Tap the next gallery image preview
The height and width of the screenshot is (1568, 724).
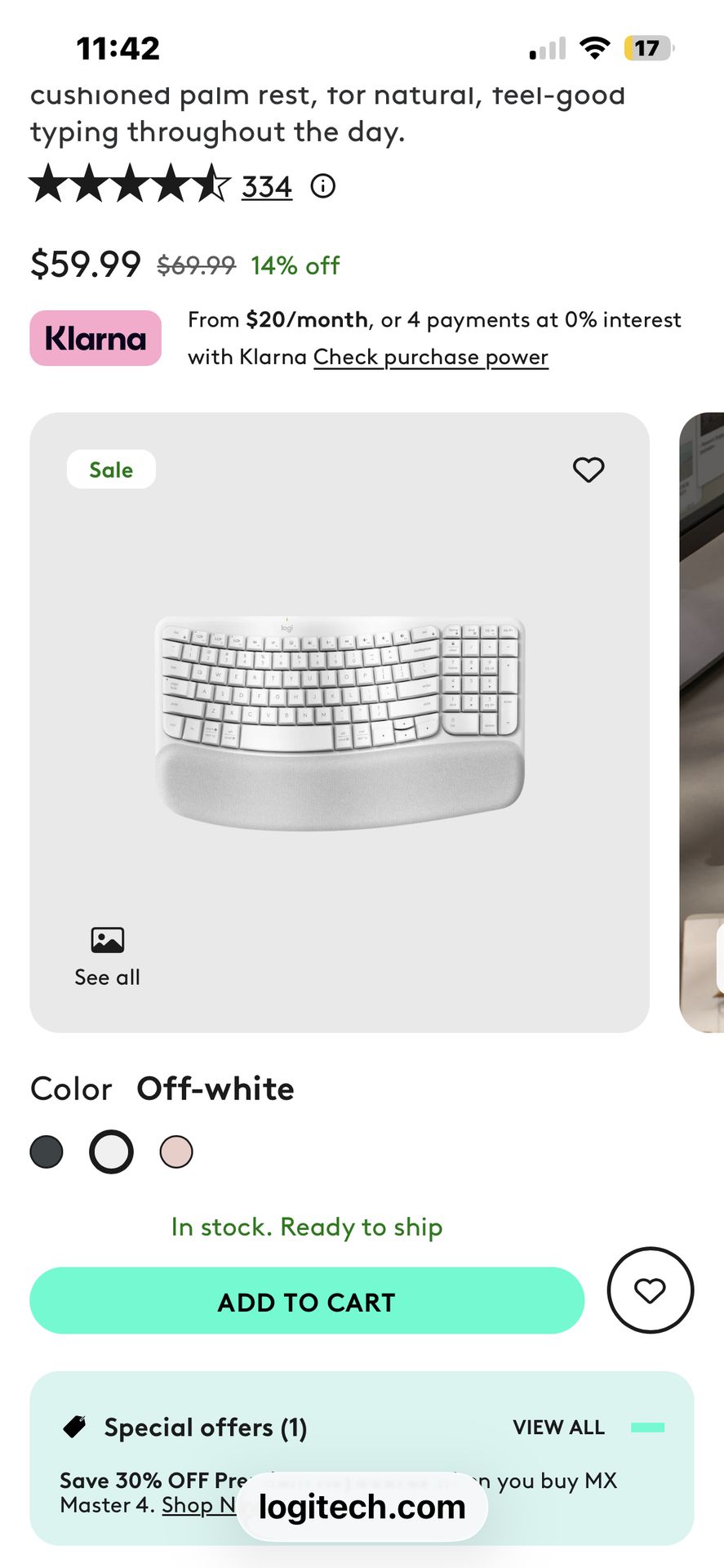coord(702,723)
